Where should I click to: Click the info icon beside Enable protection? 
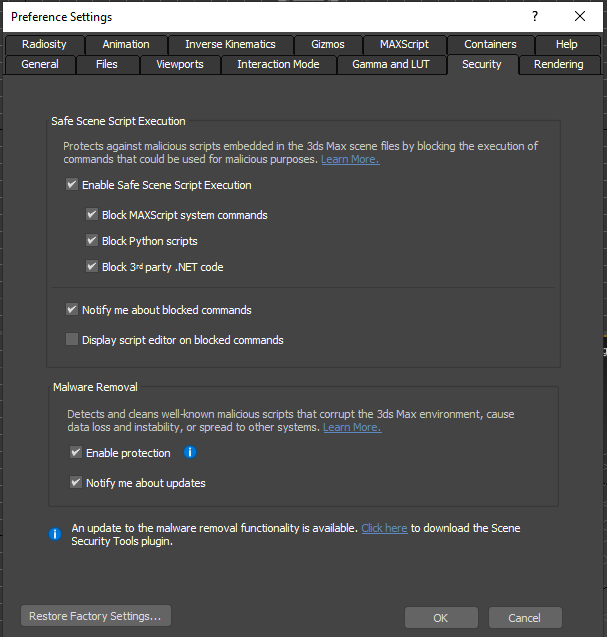[x=190, y=453]
